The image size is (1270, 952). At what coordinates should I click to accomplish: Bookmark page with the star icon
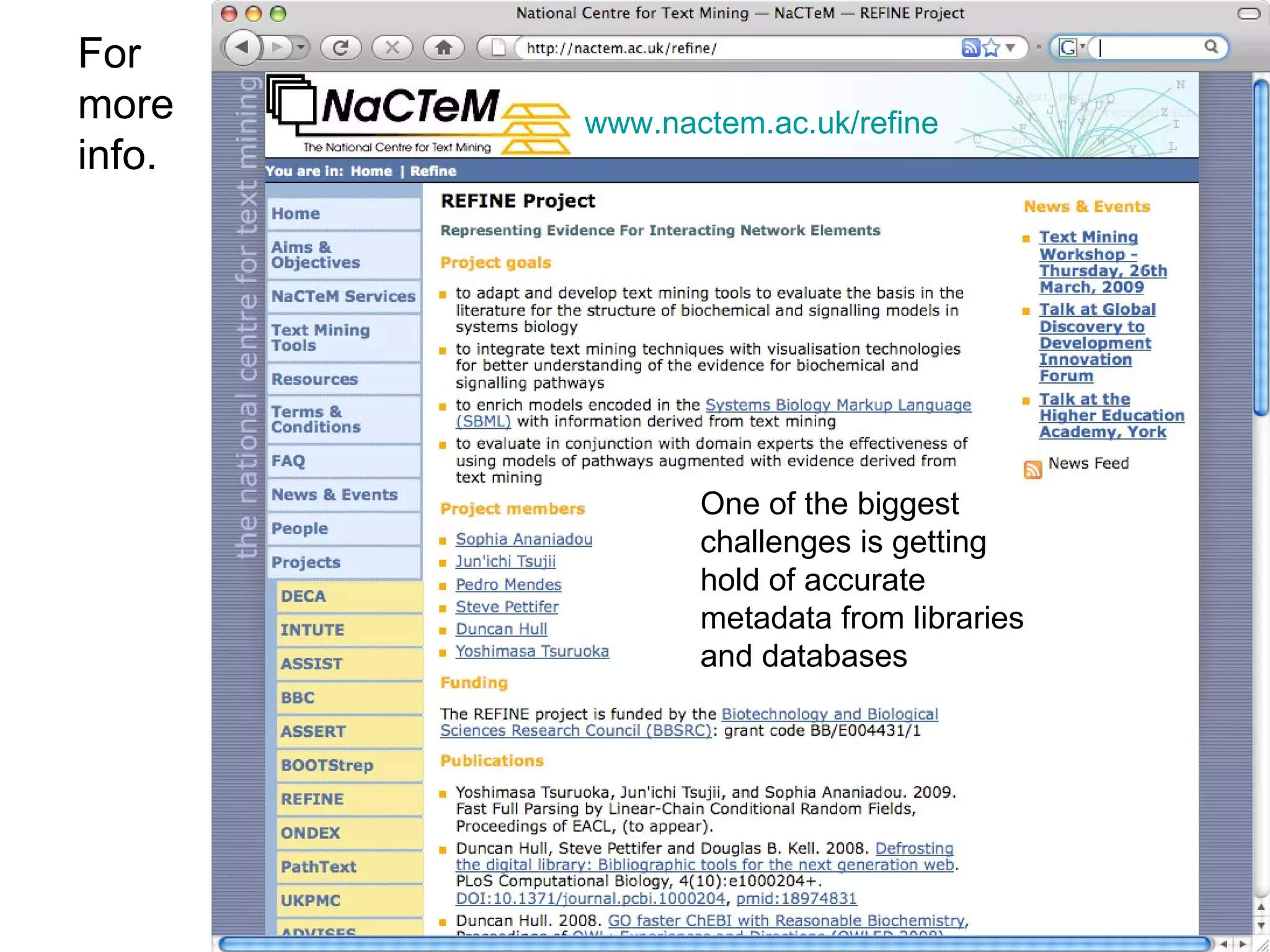pyautogui.click(x=992, y=47)
